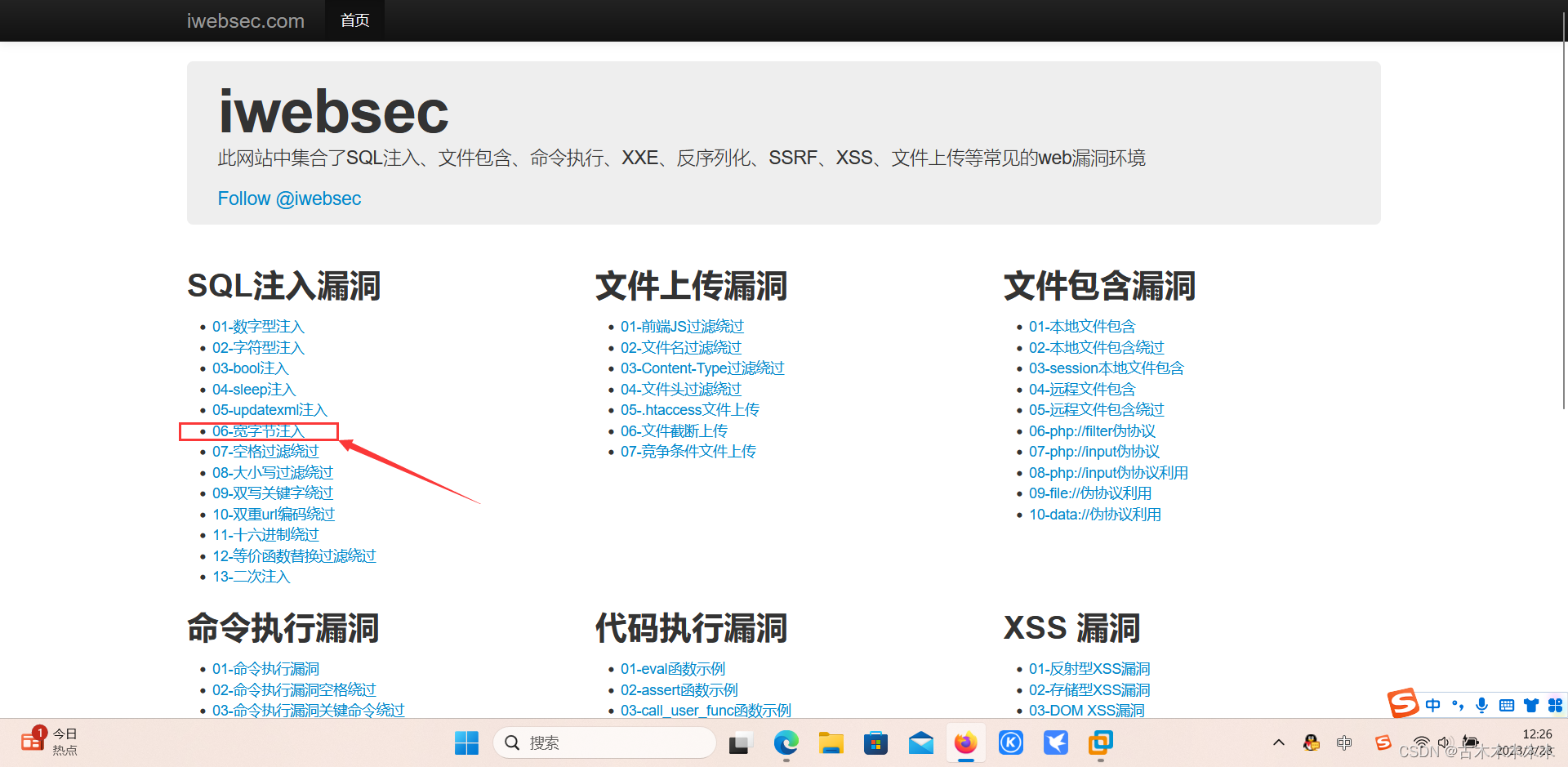Open the Microsoft Store app

tap(875, 742)
